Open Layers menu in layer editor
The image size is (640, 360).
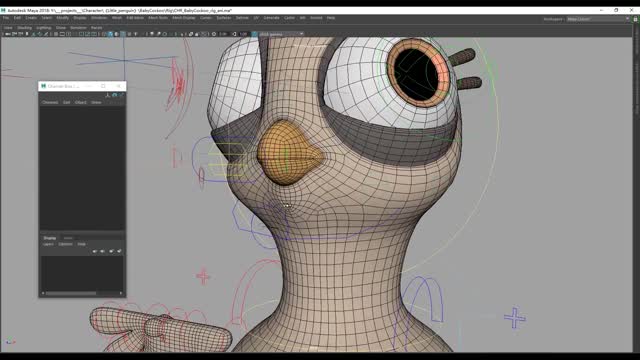[48, 244]
